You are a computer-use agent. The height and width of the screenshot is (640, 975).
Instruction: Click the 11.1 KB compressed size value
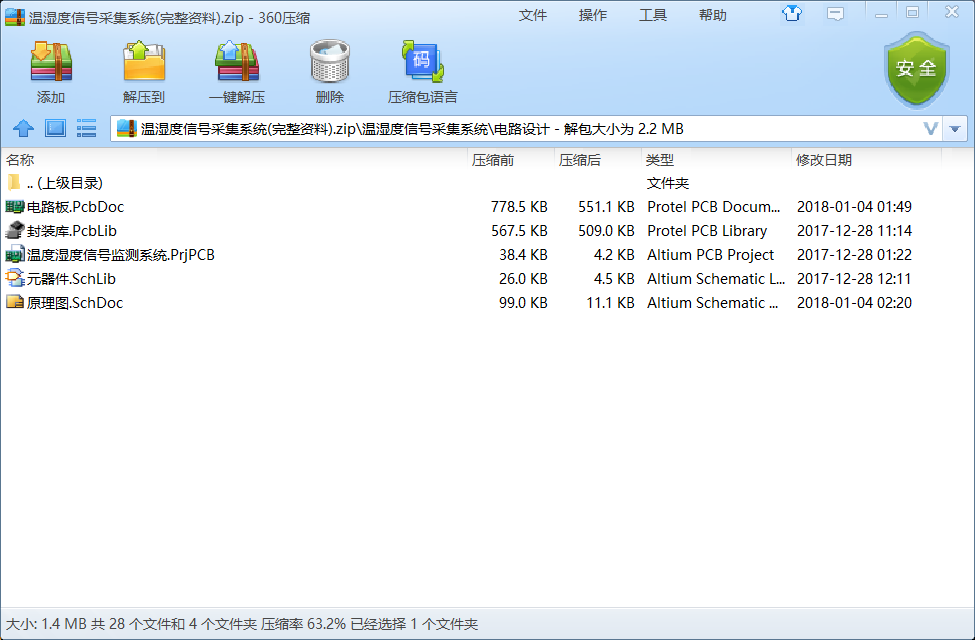click(x=610, y=303)
